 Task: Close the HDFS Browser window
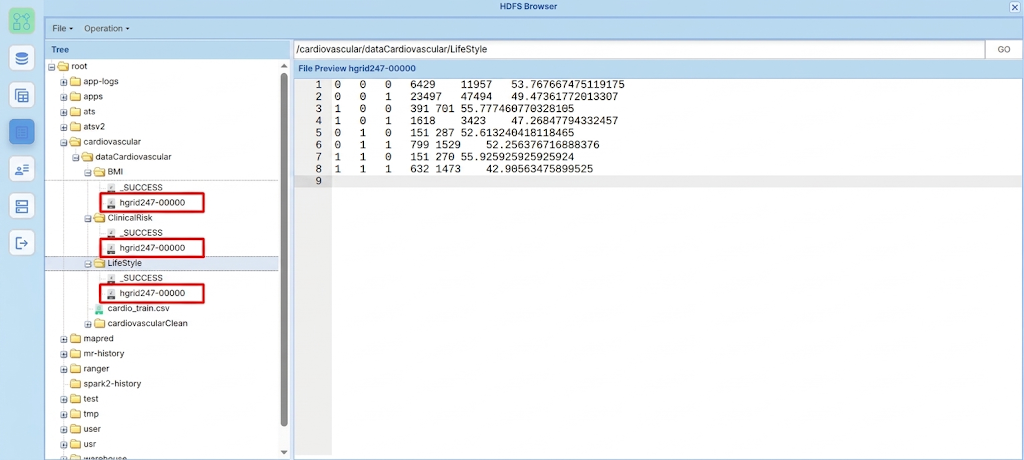(x=1015, y=7)
